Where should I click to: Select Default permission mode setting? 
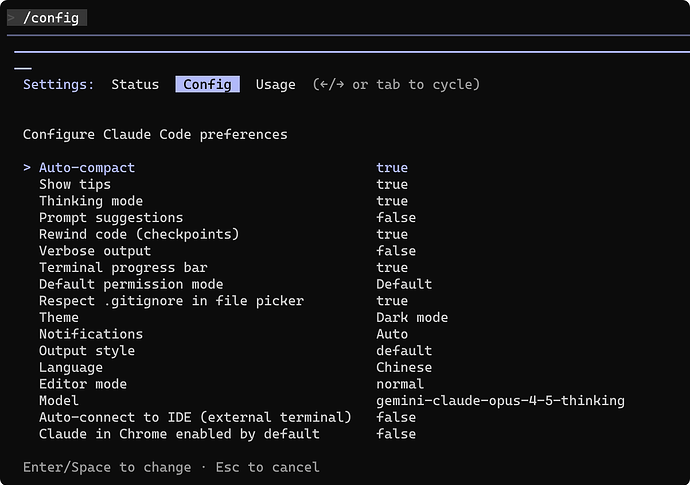pyautogui.click(x=131, y=284)
